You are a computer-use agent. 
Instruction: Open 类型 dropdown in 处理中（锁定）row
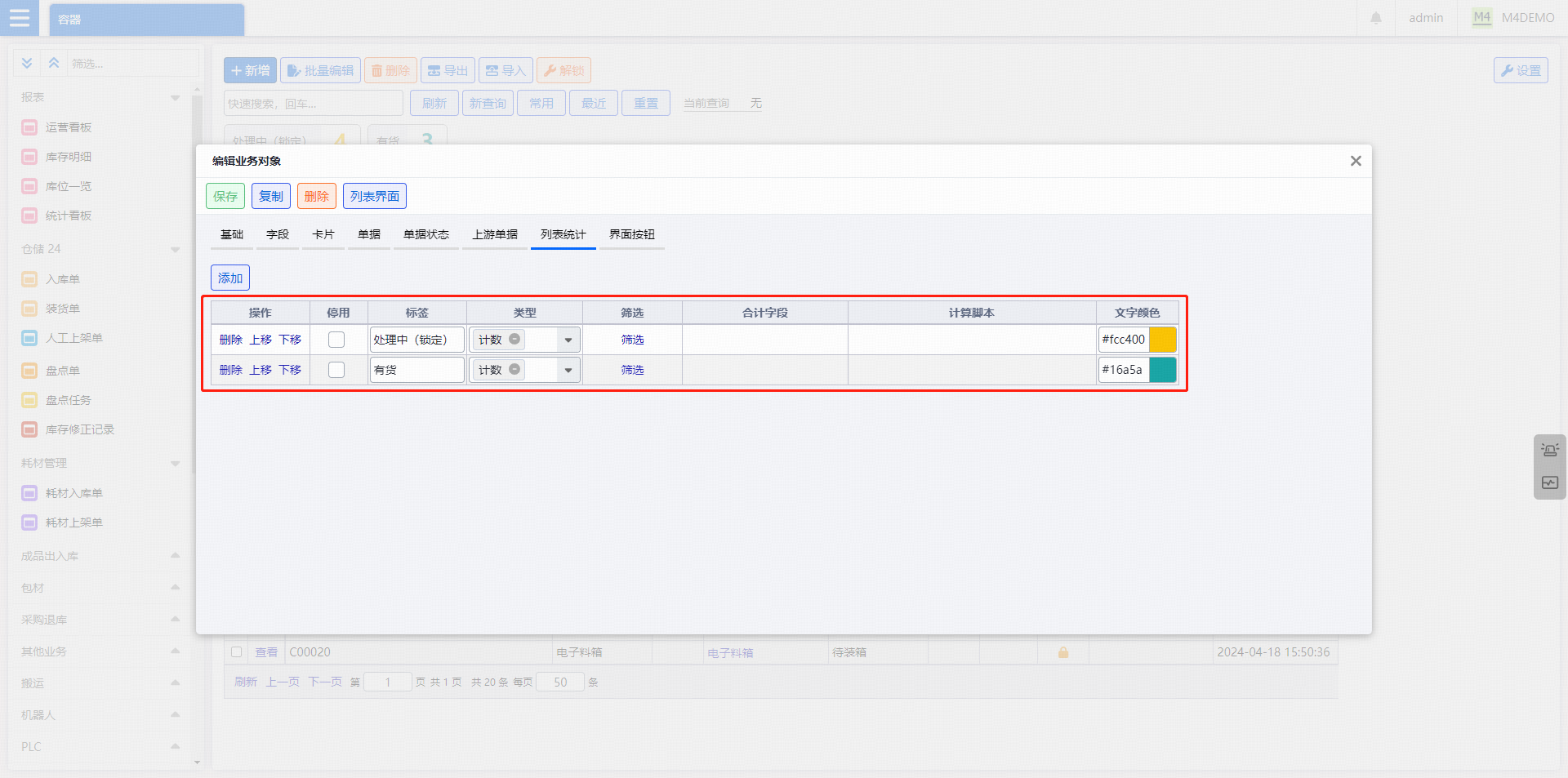tap(568, 340)
